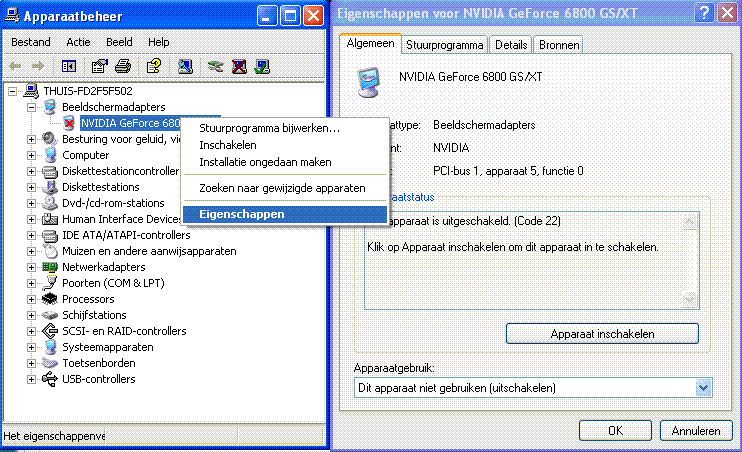Expand the Systeemapparaten tree node
The height and width of the screenshot is (452, 742).
(33, 347)
